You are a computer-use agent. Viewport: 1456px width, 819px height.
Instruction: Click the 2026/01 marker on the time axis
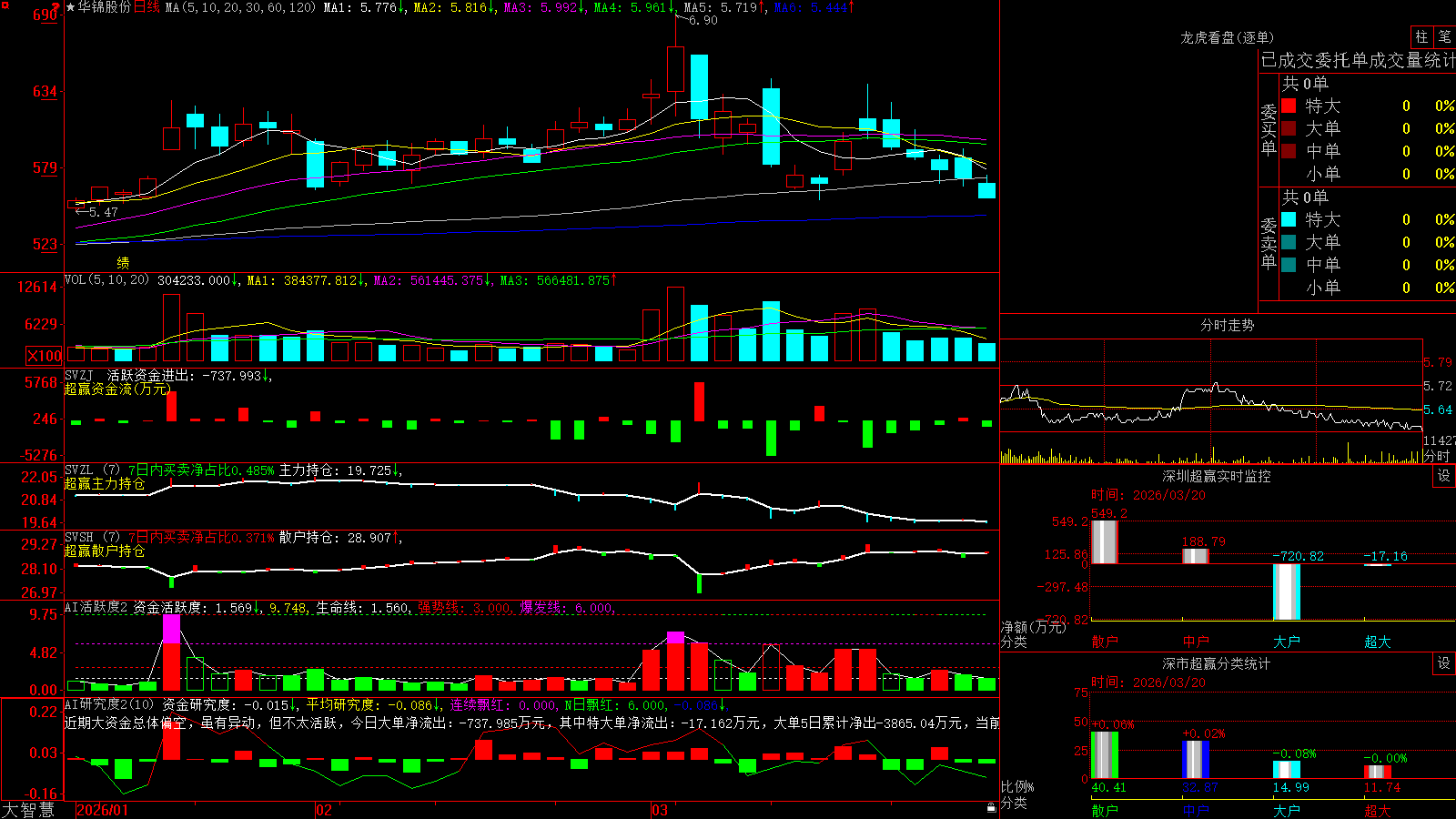pos(103,810)
